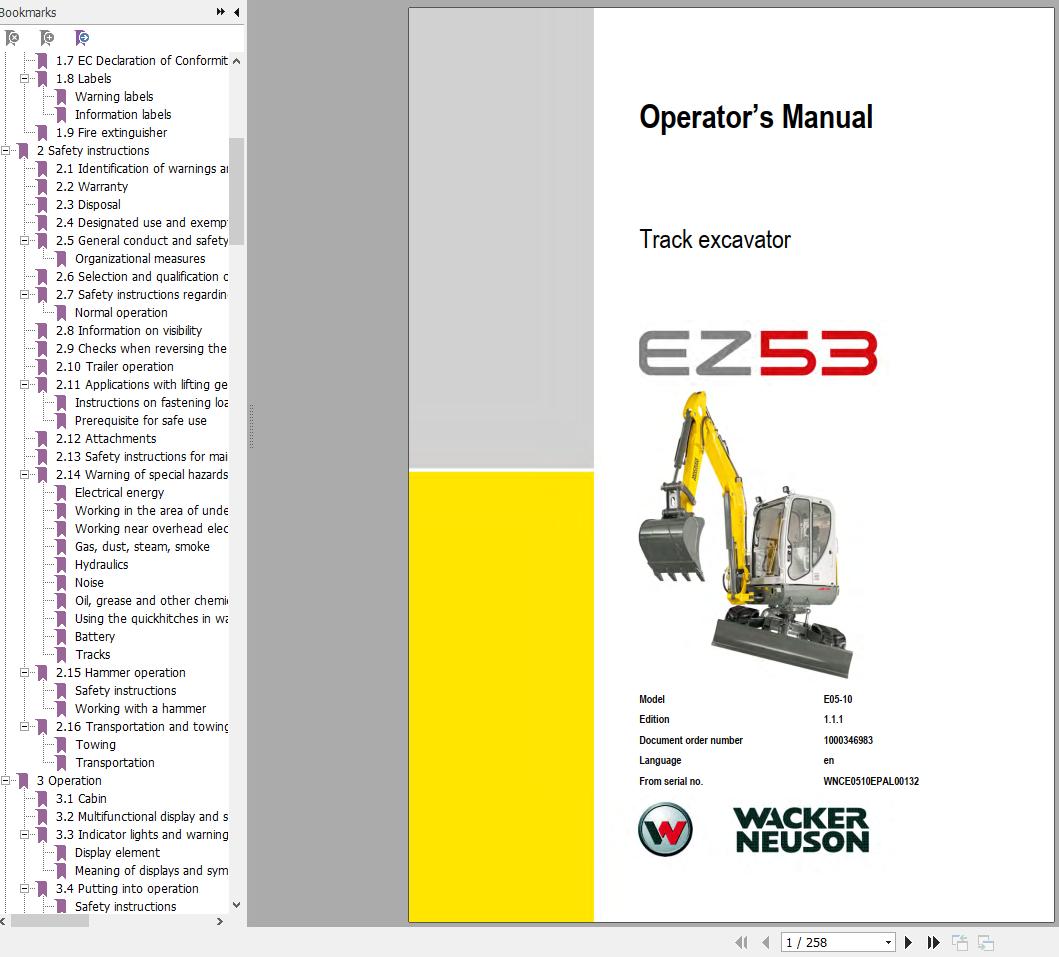This screenshot has height=957, width=1059.
Task: Click the bookmark icon beside 3.2 Multifunctional display
Action: pyautogui.click(x=43, y=817)
